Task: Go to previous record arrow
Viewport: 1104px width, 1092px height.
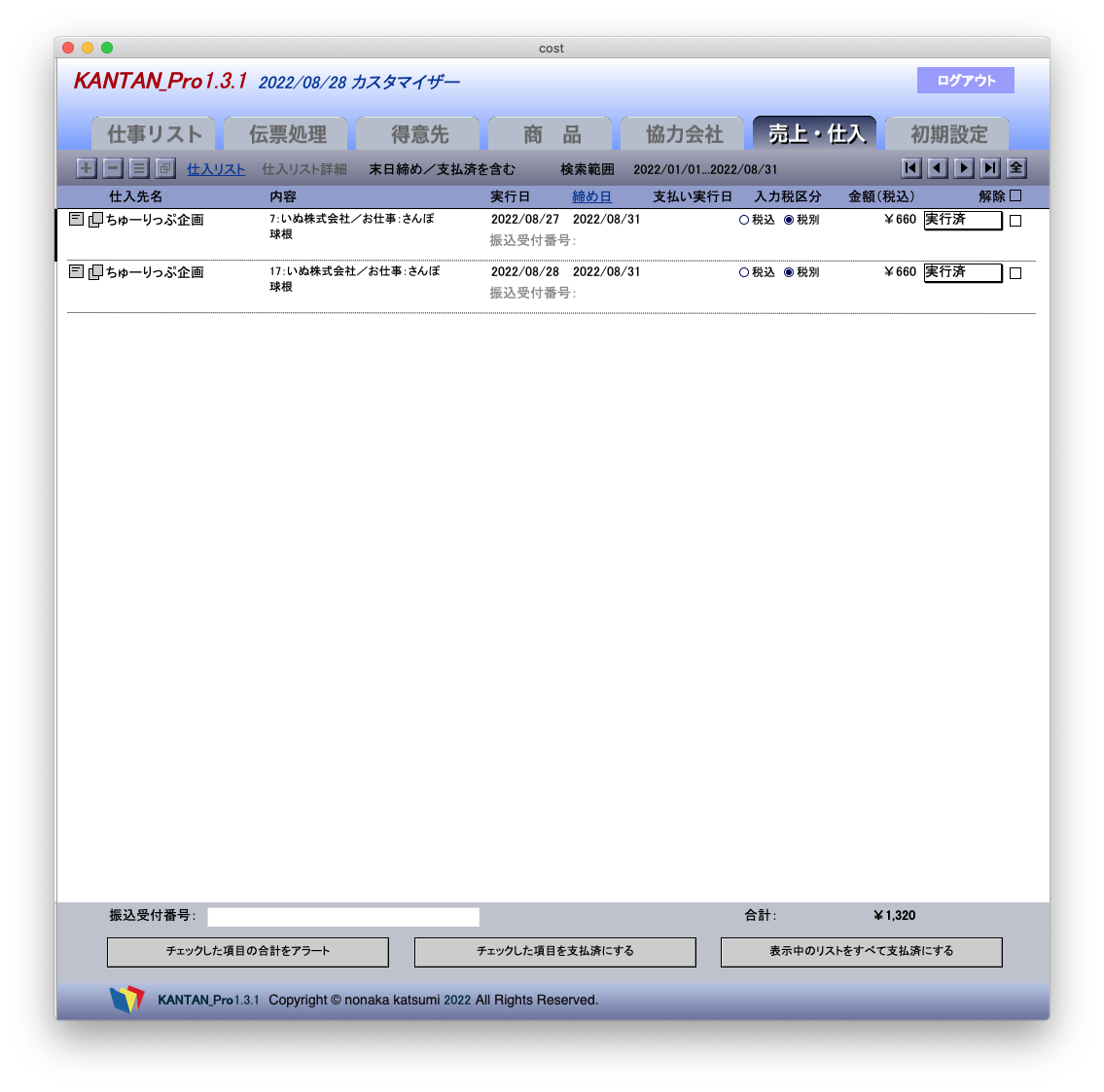Action: (x=937, y=168)
